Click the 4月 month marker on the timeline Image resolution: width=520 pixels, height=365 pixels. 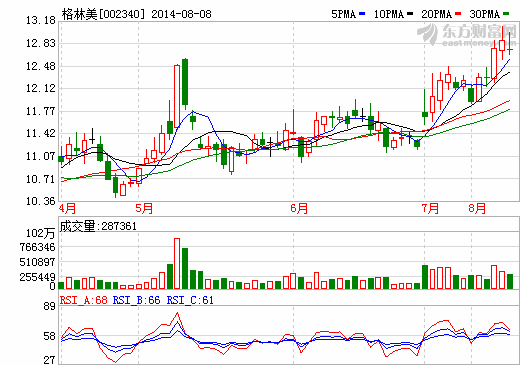pyautogui.click(x=67, y=208)
